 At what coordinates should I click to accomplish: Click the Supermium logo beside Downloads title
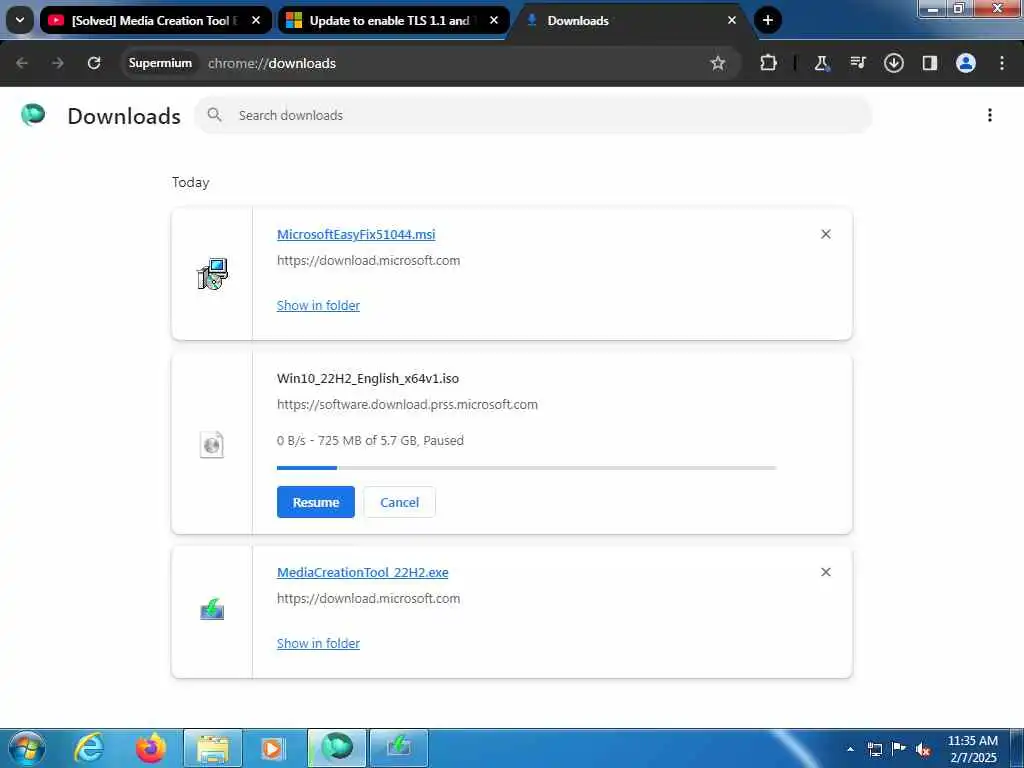pos(33,115)
